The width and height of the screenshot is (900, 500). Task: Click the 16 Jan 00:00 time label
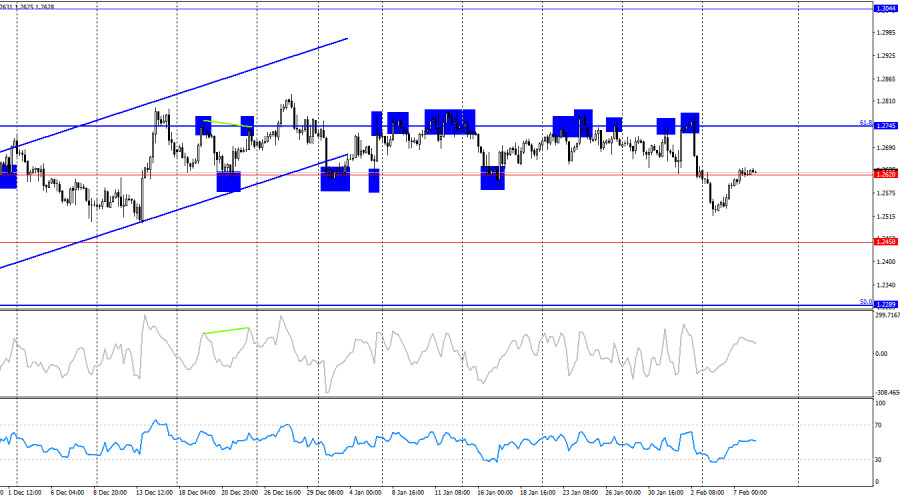click(x=495, y=493)
